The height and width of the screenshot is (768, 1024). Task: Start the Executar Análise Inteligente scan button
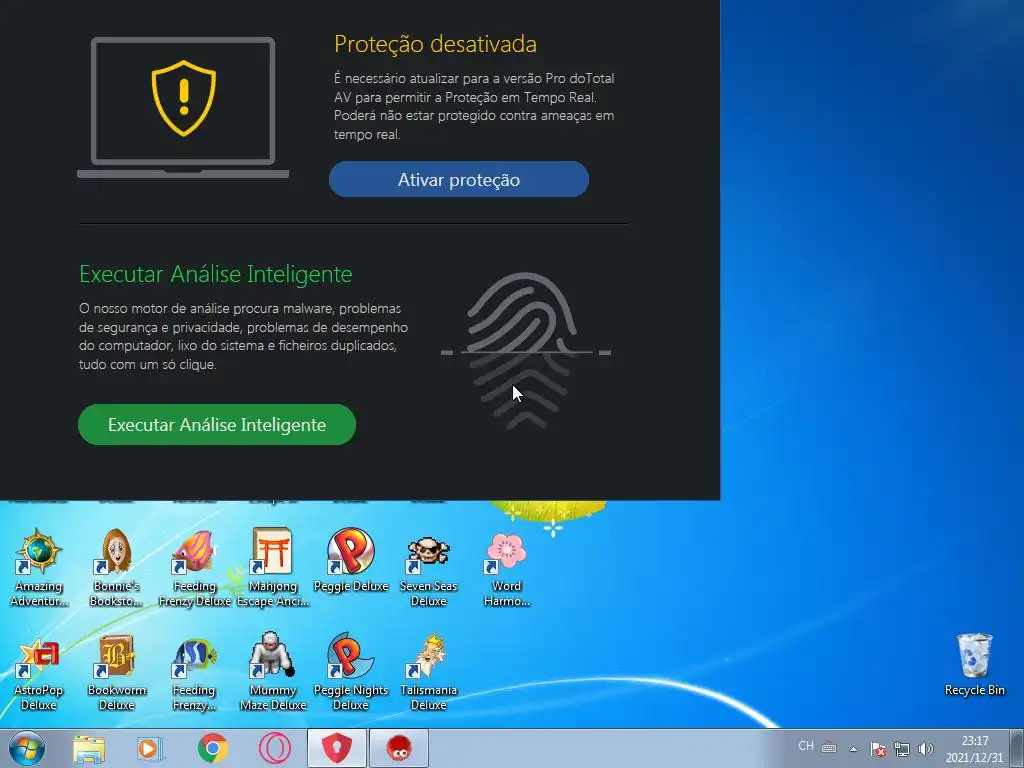217,424
